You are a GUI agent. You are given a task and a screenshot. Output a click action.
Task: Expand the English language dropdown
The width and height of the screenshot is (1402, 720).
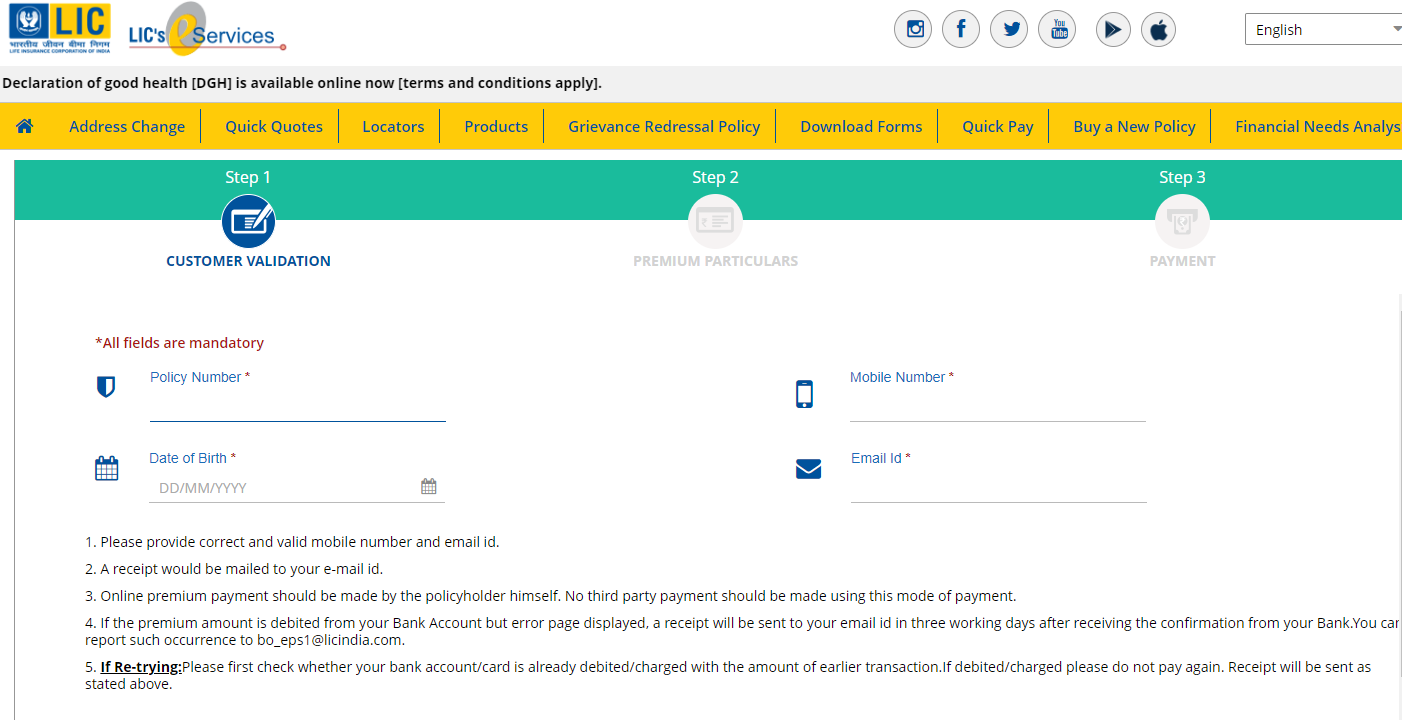[x=1323, y=30]
